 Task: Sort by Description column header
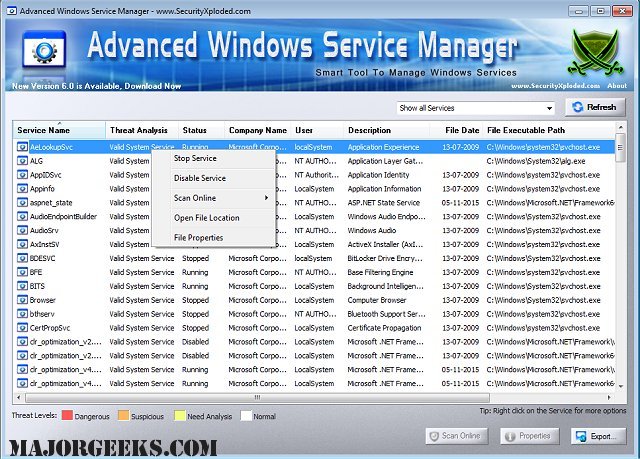coord(386,130)
